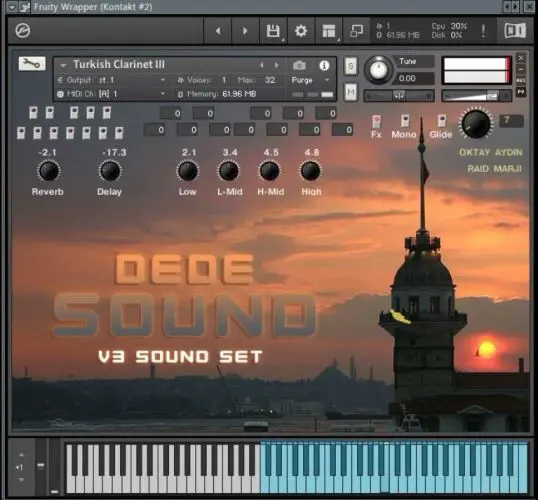Open the Output st.1 dropdown

[112, 80]
